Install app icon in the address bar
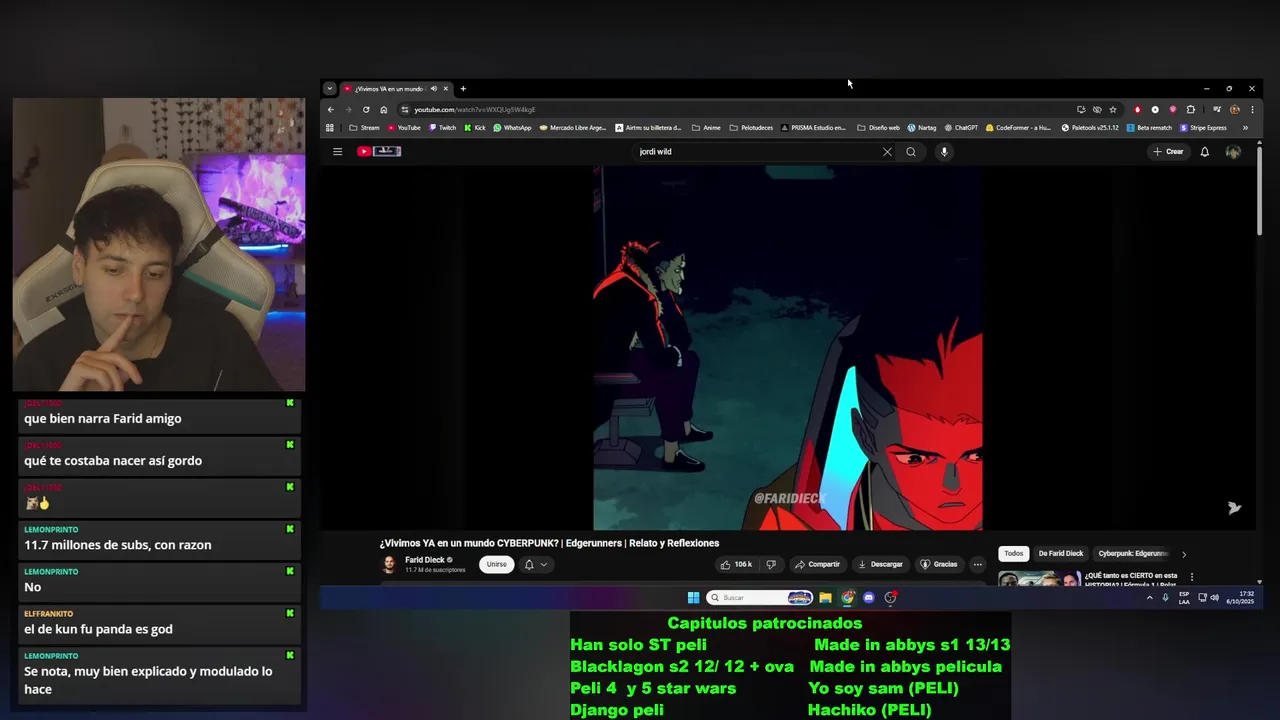This screenshot has width=1280, height=720. pos(1081,109)
